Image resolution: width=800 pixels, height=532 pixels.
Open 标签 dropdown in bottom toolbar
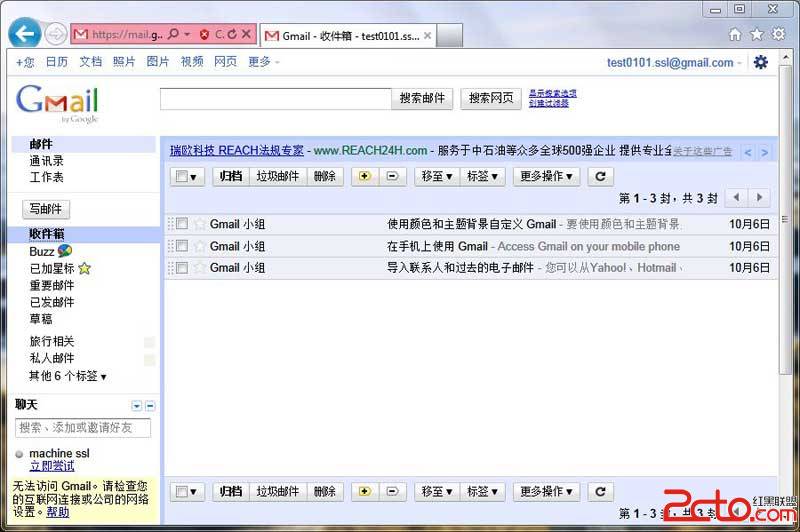coord(482,492)
